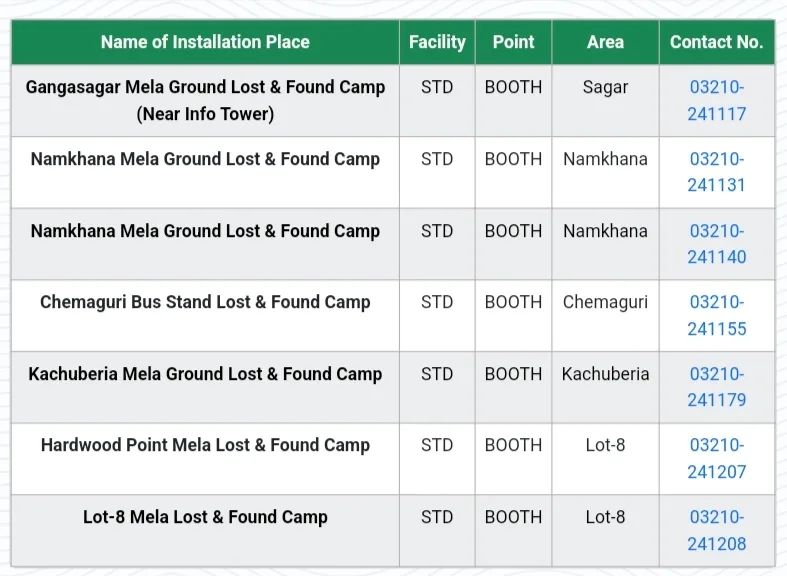This screenshot has width=787, height=576.
Task: Click the Kachuberia cell in Area column
Action: click(x=605, y=374)
